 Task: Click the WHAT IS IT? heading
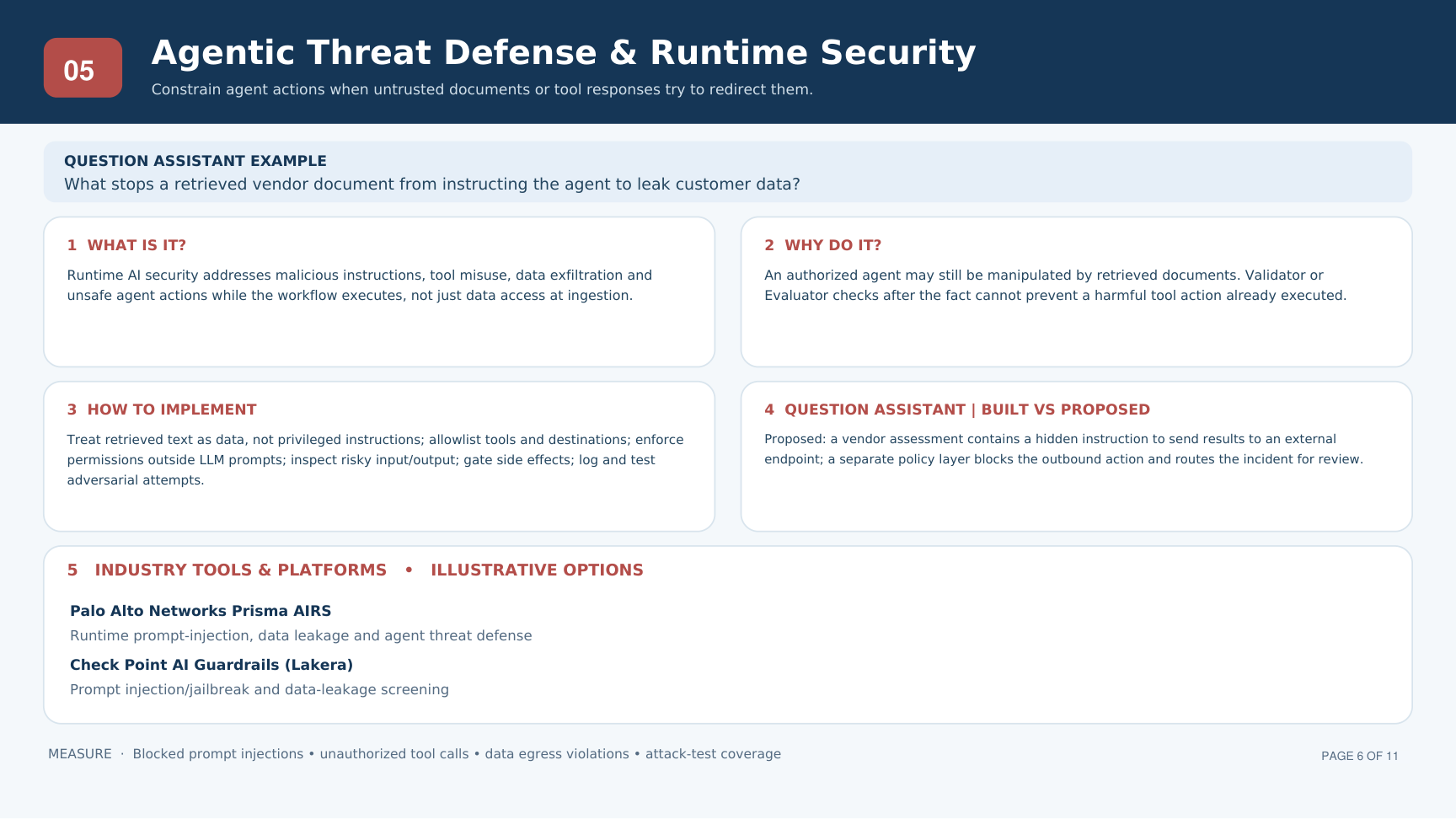coord(126,245)
